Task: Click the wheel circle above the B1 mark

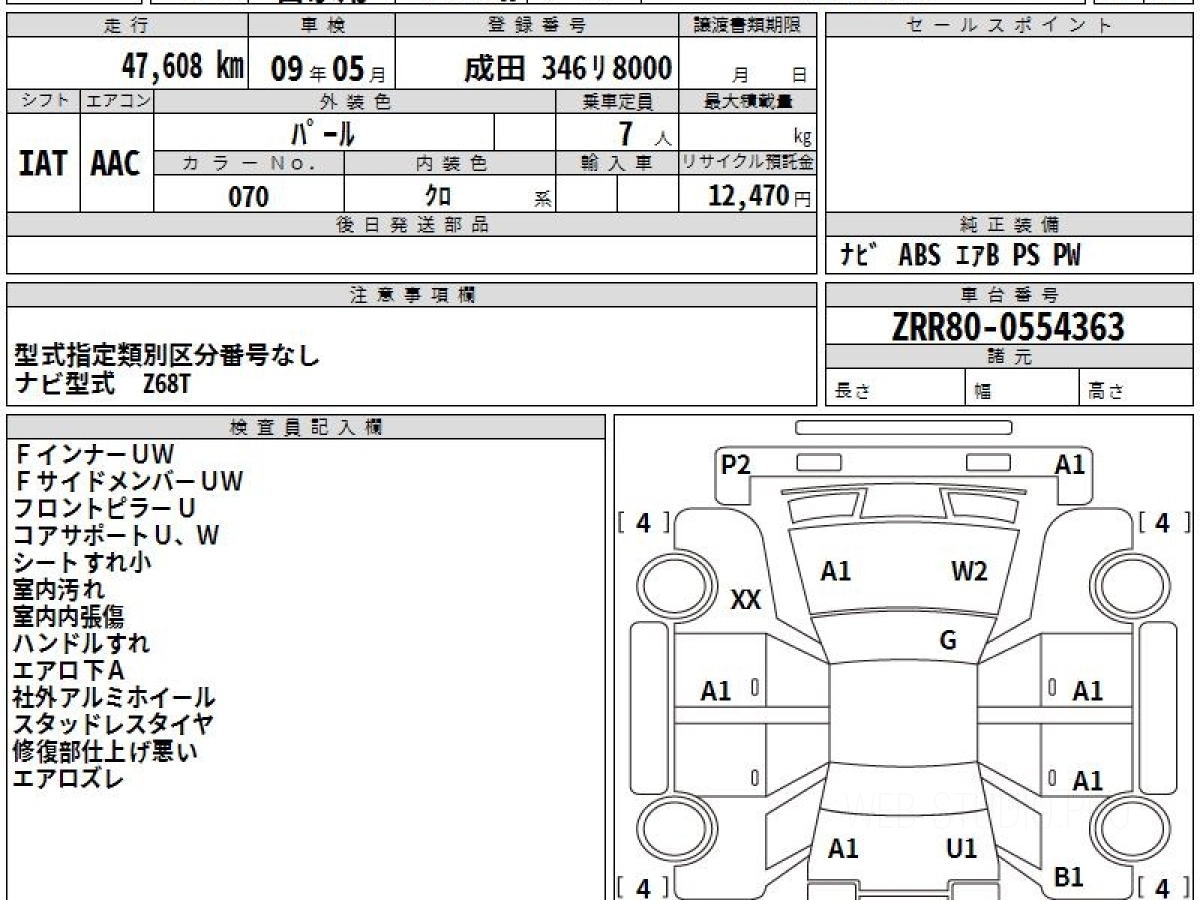Action: [x=1128, y=827]
